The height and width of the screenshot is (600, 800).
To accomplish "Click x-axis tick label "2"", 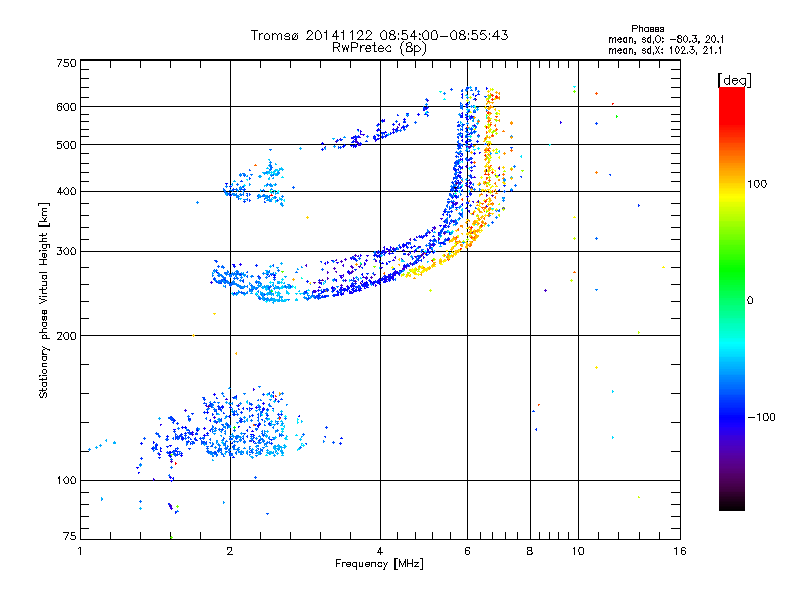I will click(230, 551).
